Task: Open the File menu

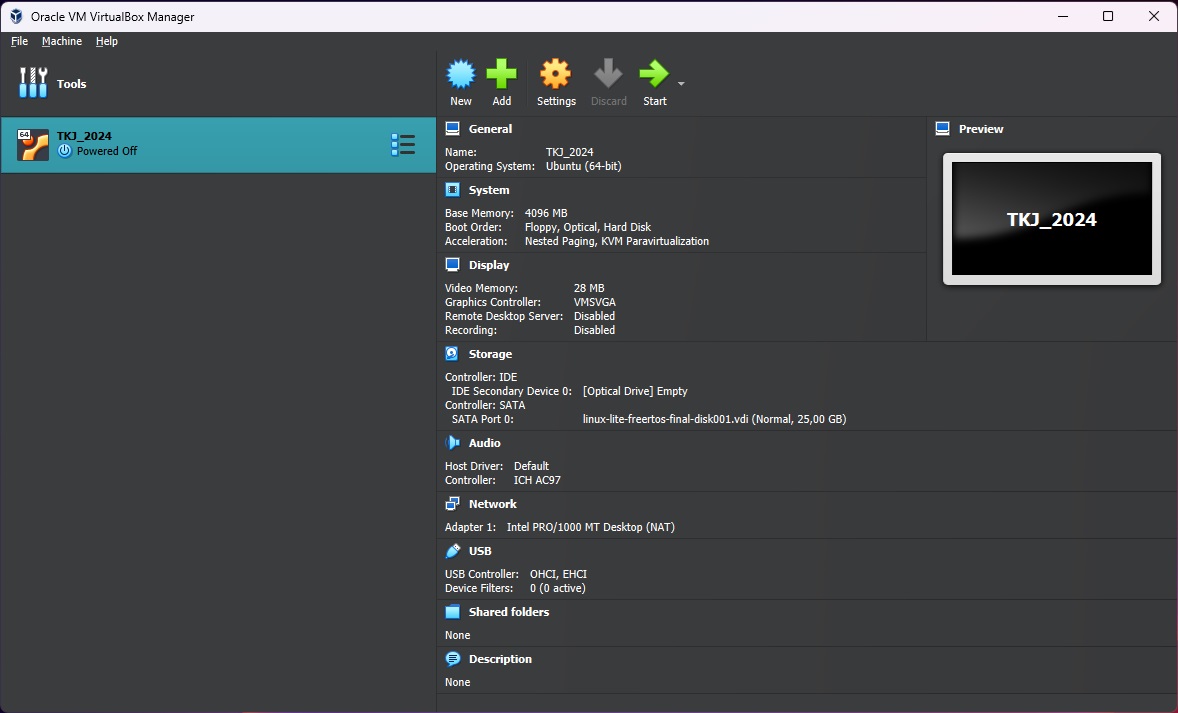Action: [18, 41]
